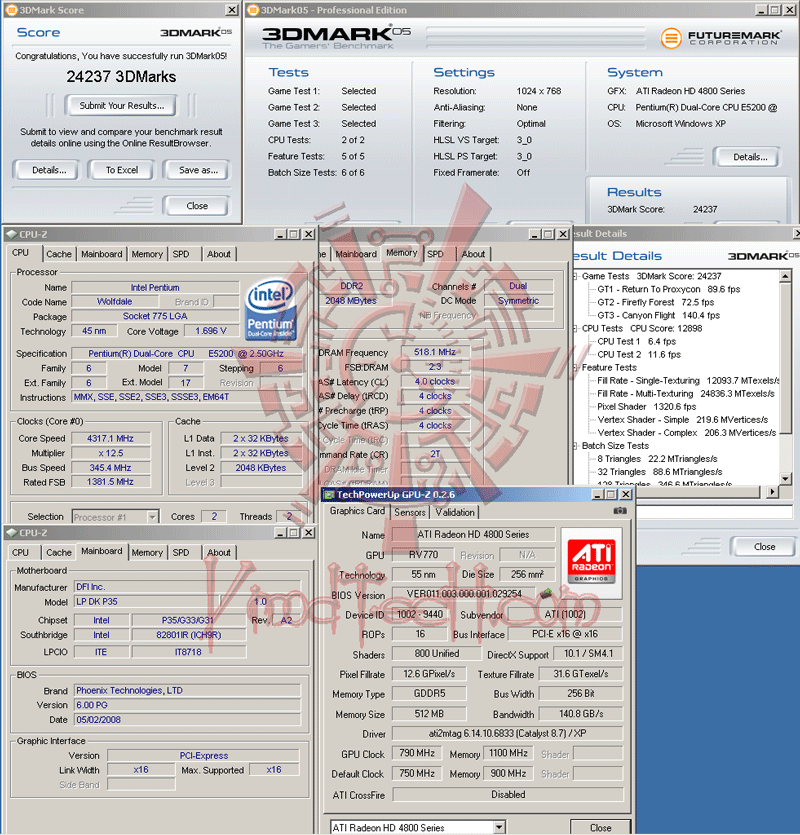The height and width of the screenshot is (835, 800).
Task: Click the 24237 3DMarks score text
Action: coord(121,77)
